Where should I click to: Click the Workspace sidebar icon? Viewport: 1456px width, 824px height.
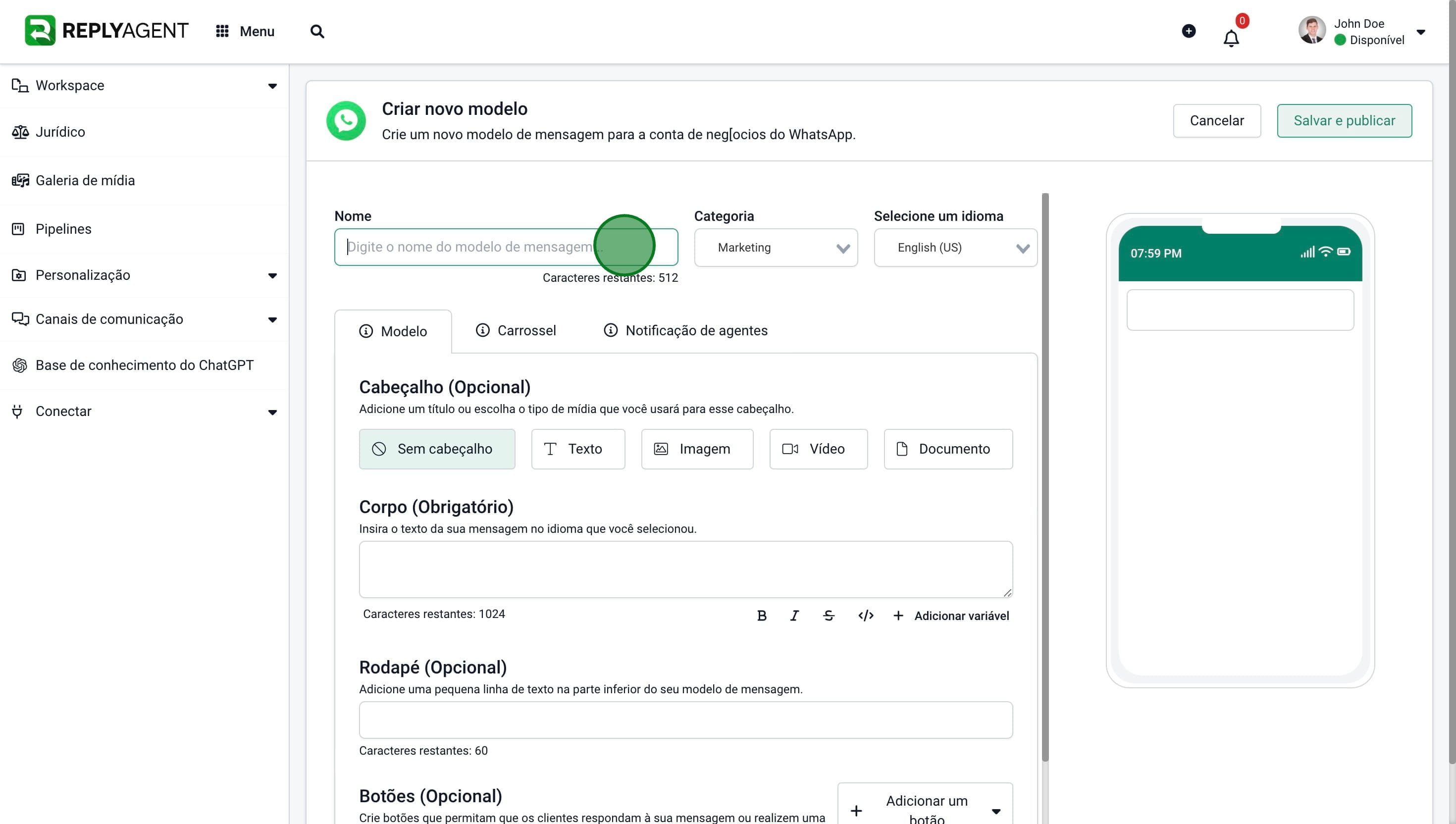20,86
